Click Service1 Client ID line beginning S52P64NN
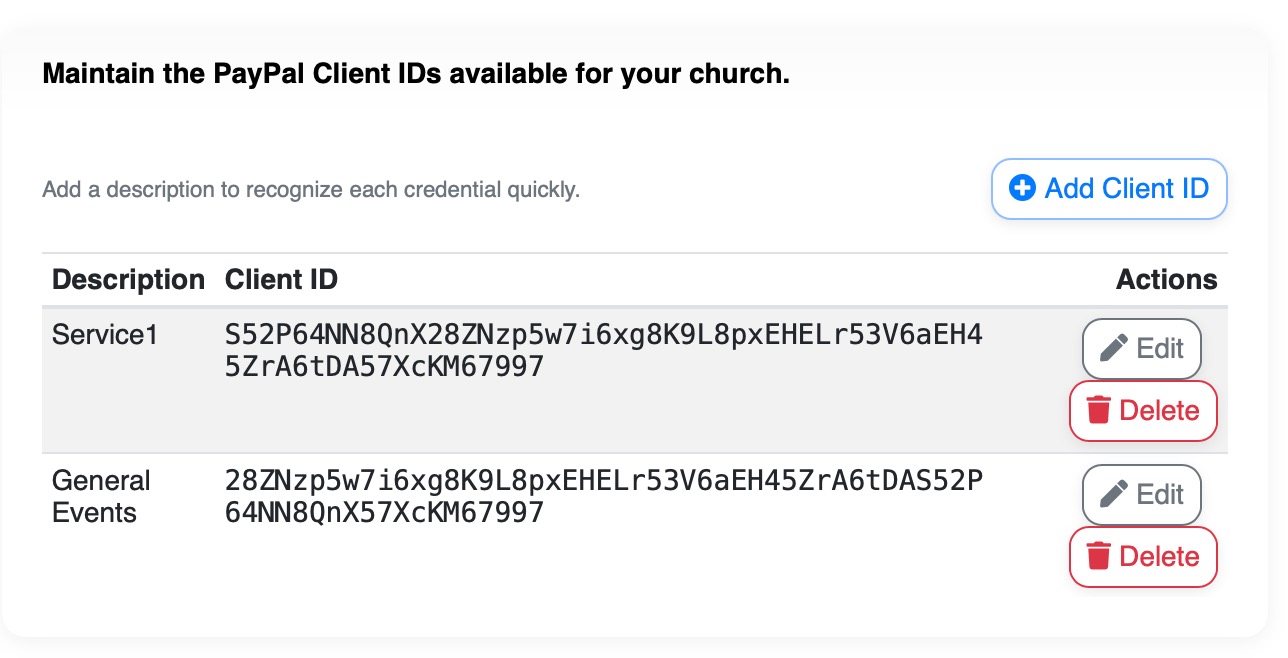This screenshot has width=1288, height=658. [604, 335]
